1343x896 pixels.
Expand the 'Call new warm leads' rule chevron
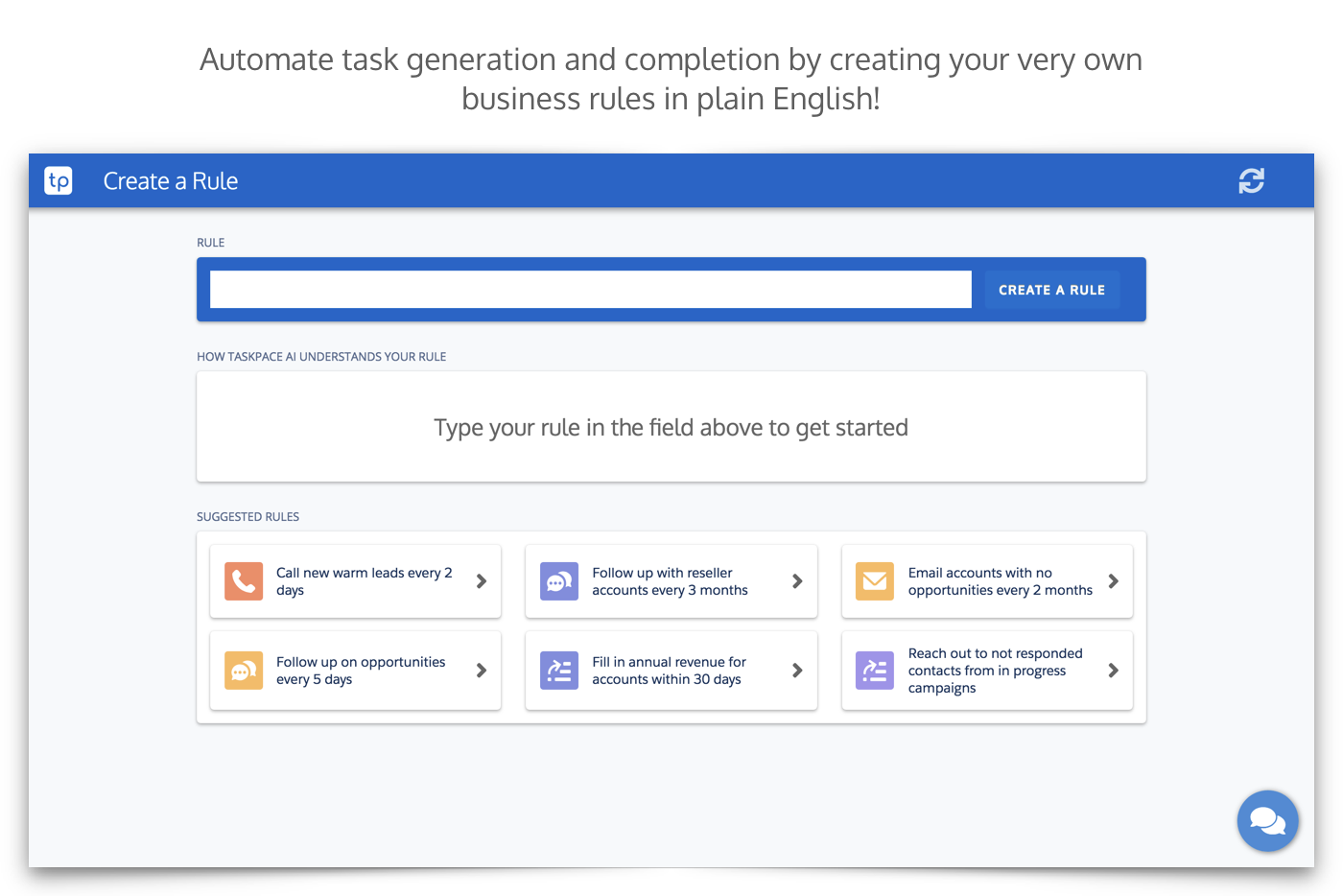coord(482,581)
